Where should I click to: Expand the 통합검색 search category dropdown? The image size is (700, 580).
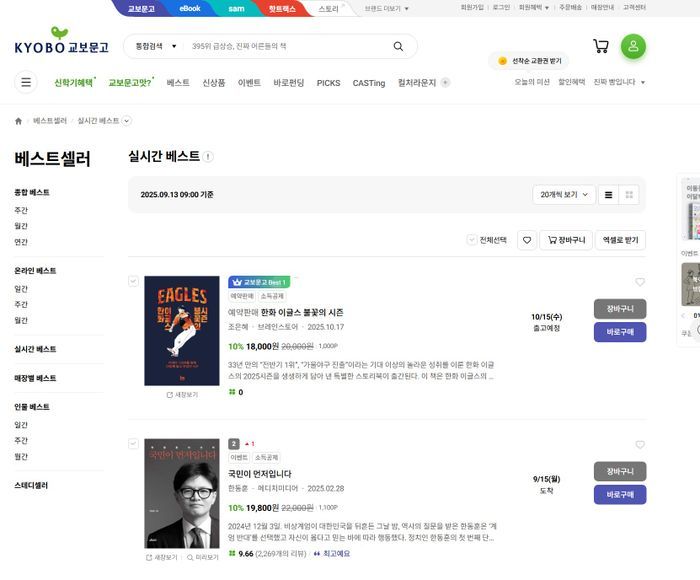[155, 46]
